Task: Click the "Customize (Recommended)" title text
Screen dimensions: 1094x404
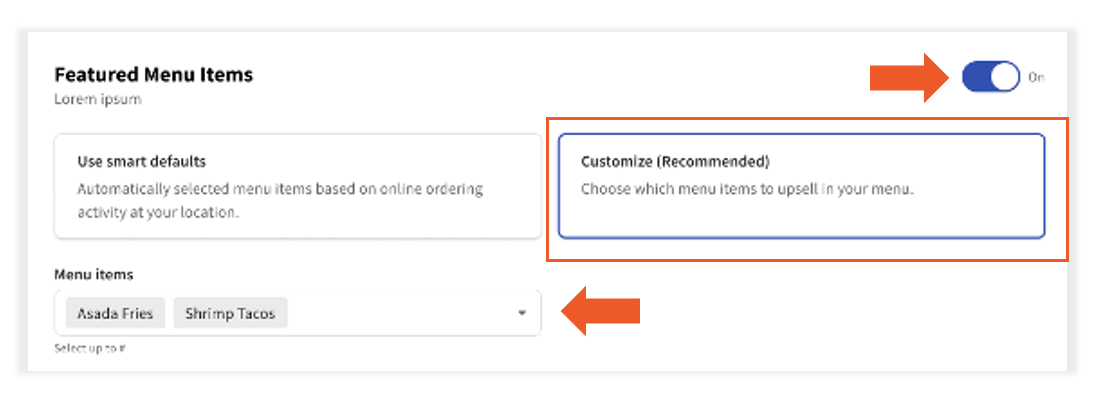Action: [x=675, y=161]
